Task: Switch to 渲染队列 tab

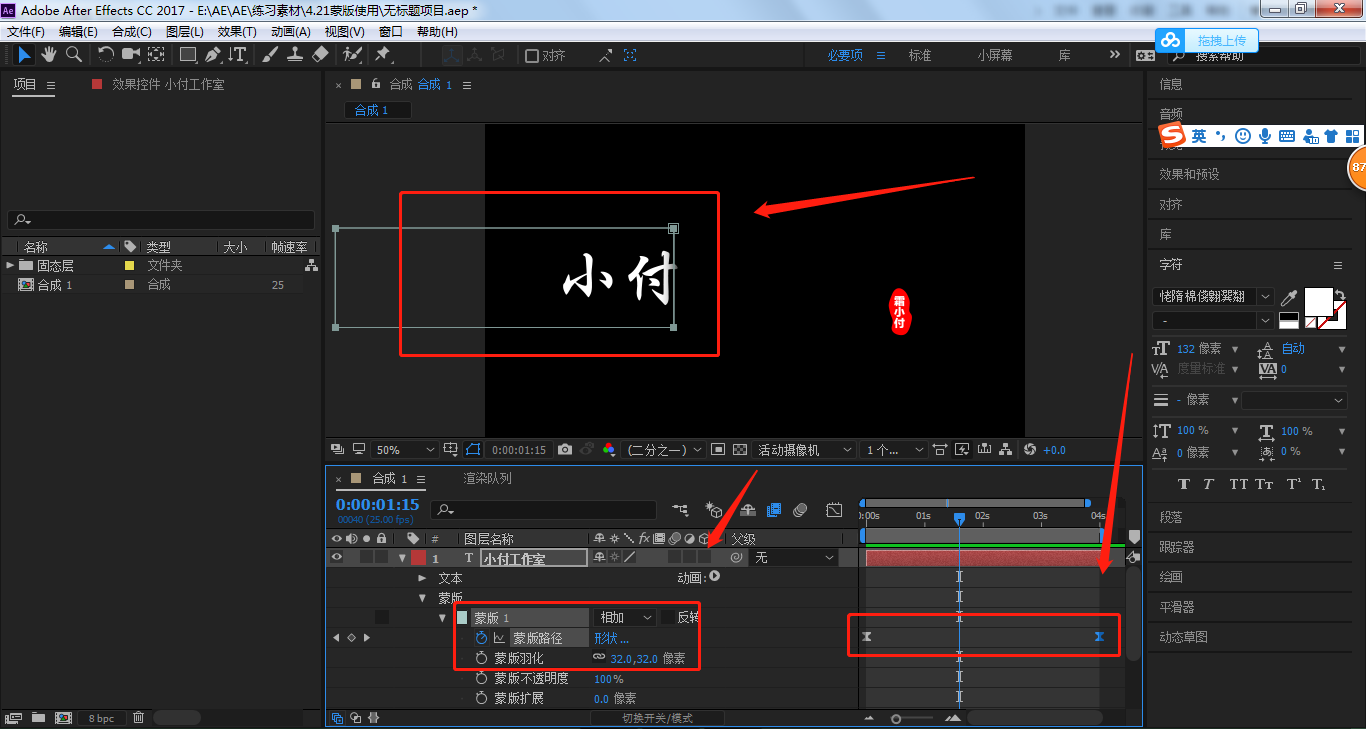Action: tap(487, 478)
